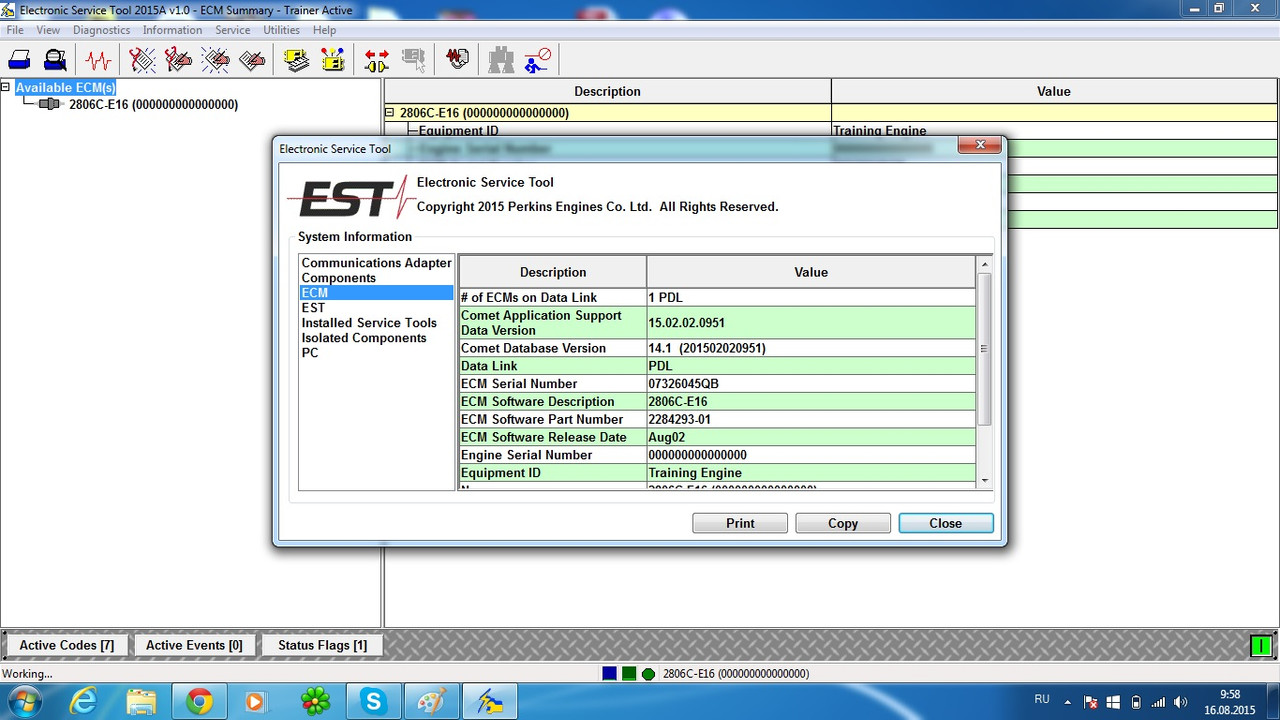Screen dimensions: 1280x720
Task: Click the green circle status bar indicator
Action: click(x=648, y=674)
